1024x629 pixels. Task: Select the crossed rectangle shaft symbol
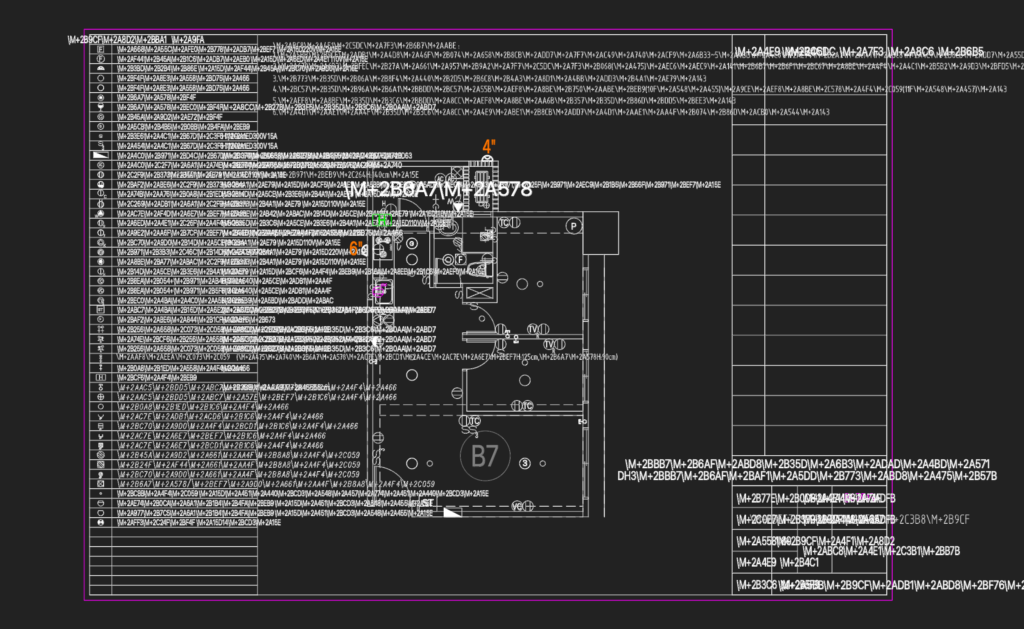tap(479, 294)
